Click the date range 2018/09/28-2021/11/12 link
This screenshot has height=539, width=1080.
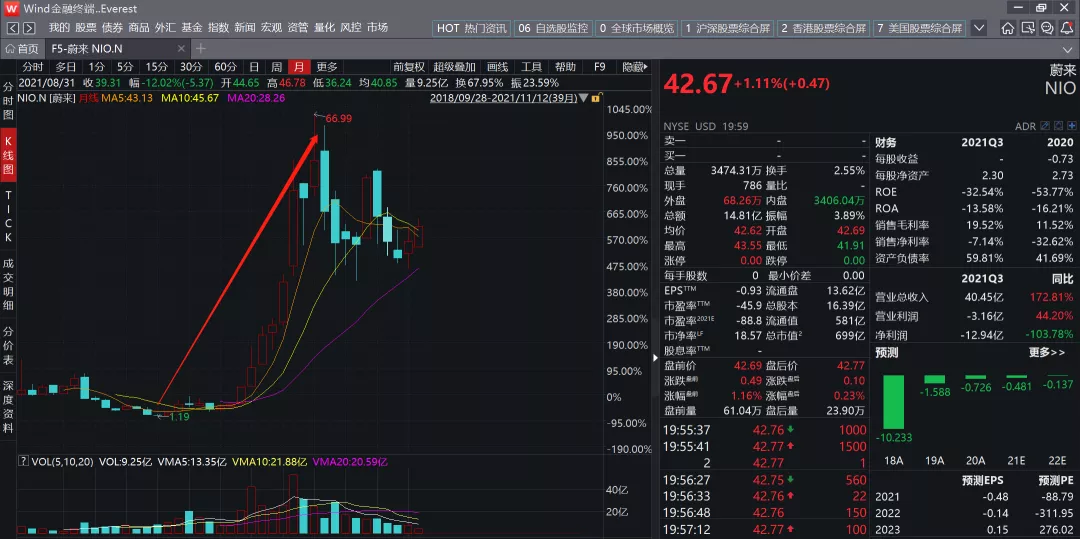click(x=503, y=98)
